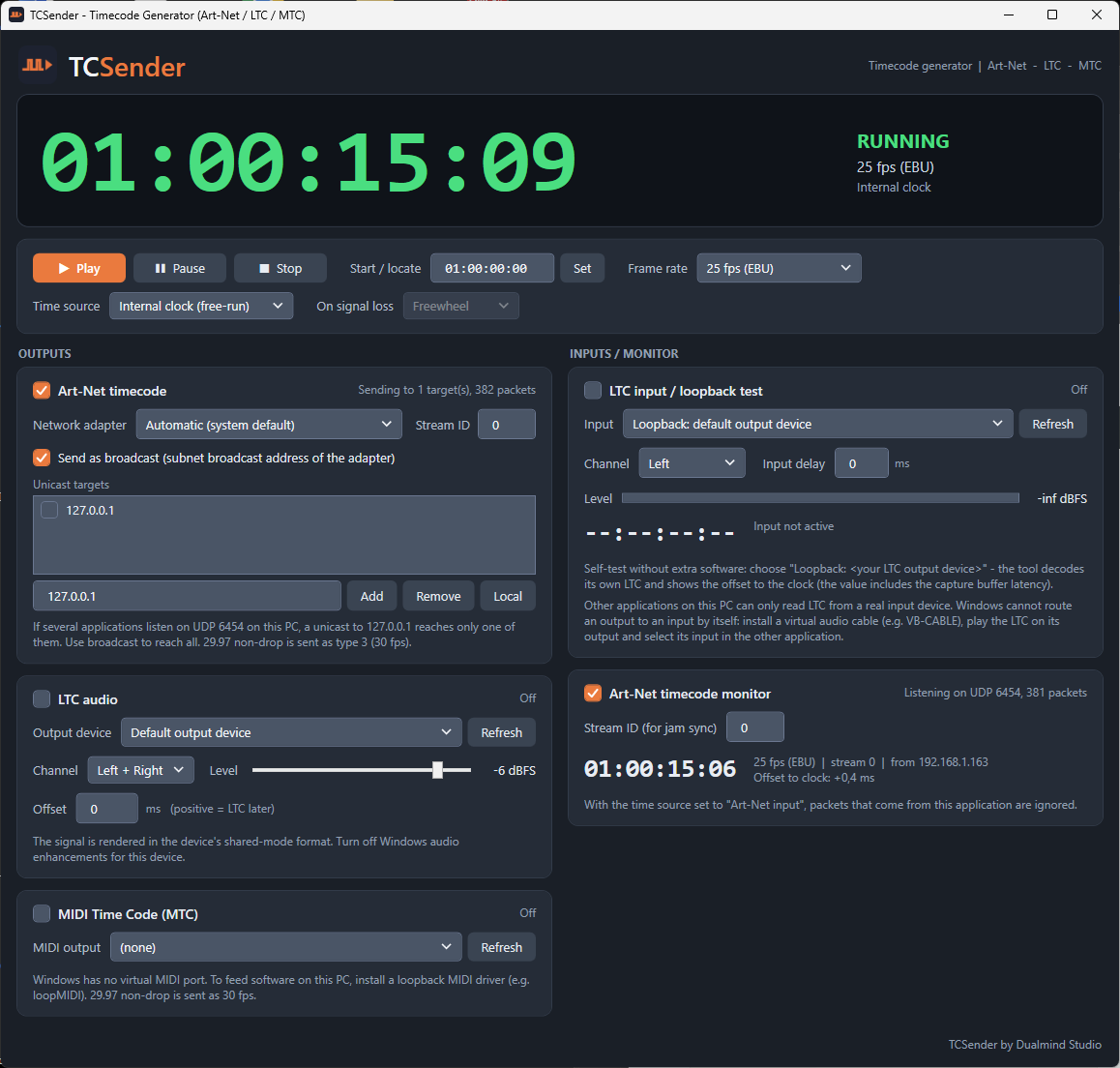Click the LTC input Level meter bar
Image resolution: width=1120 pixels, height=1068 pixels.
pos(821,498)
